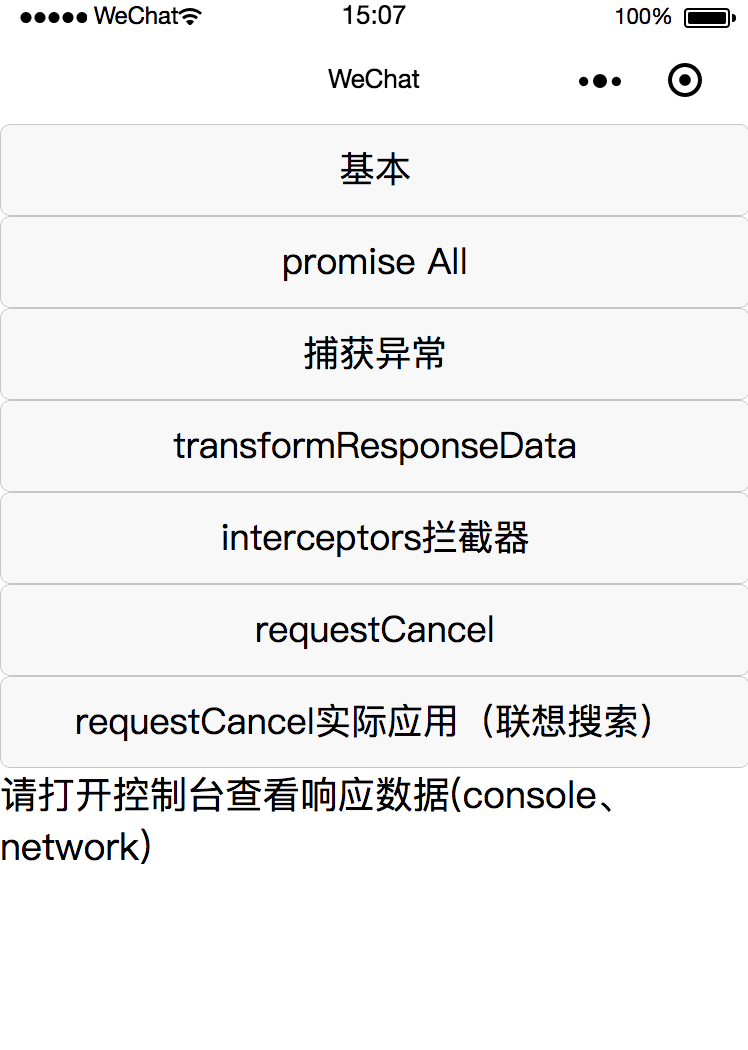Click the Wi-Fi signal icon
The image size is (748, 1050).
click(191, 17)
